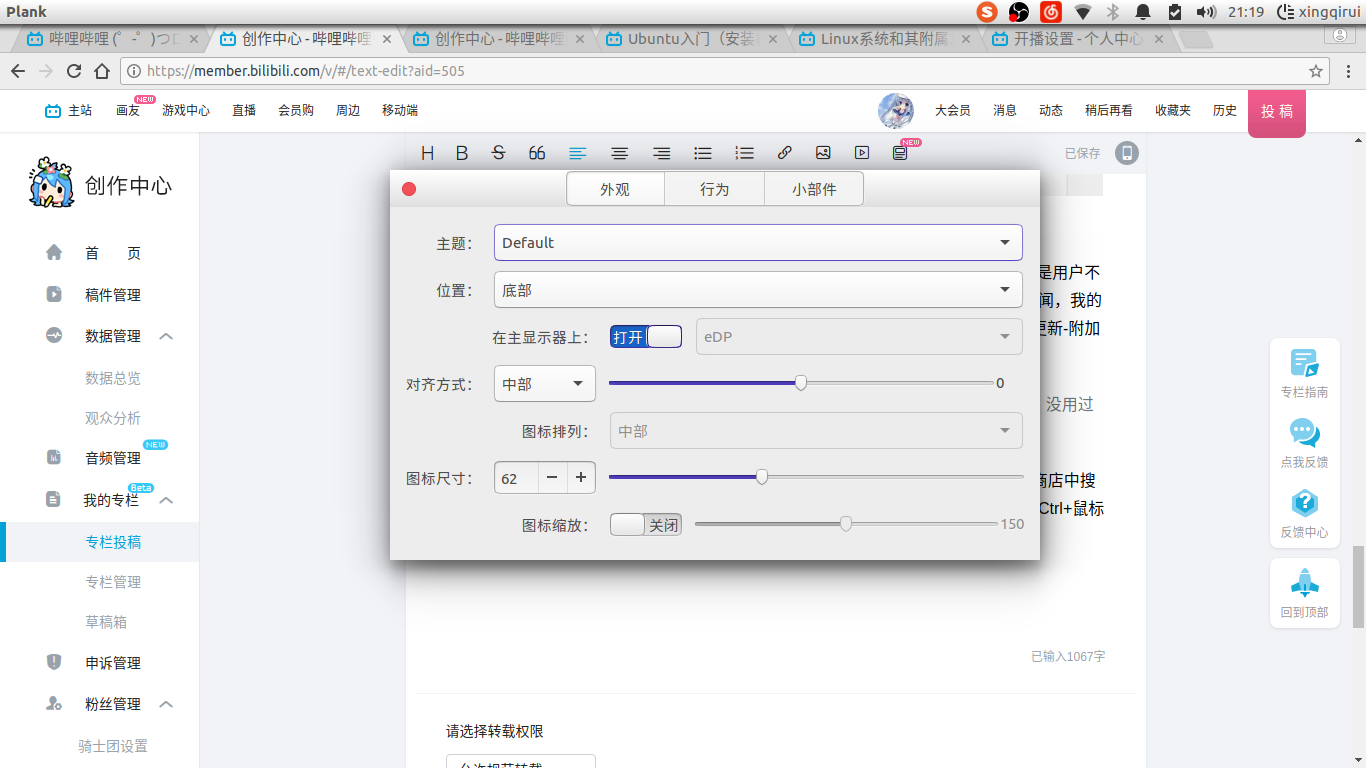Screen dimensions: 1366x768
Task: Click the browser address bar URL
Action: [x=305, y=71]
